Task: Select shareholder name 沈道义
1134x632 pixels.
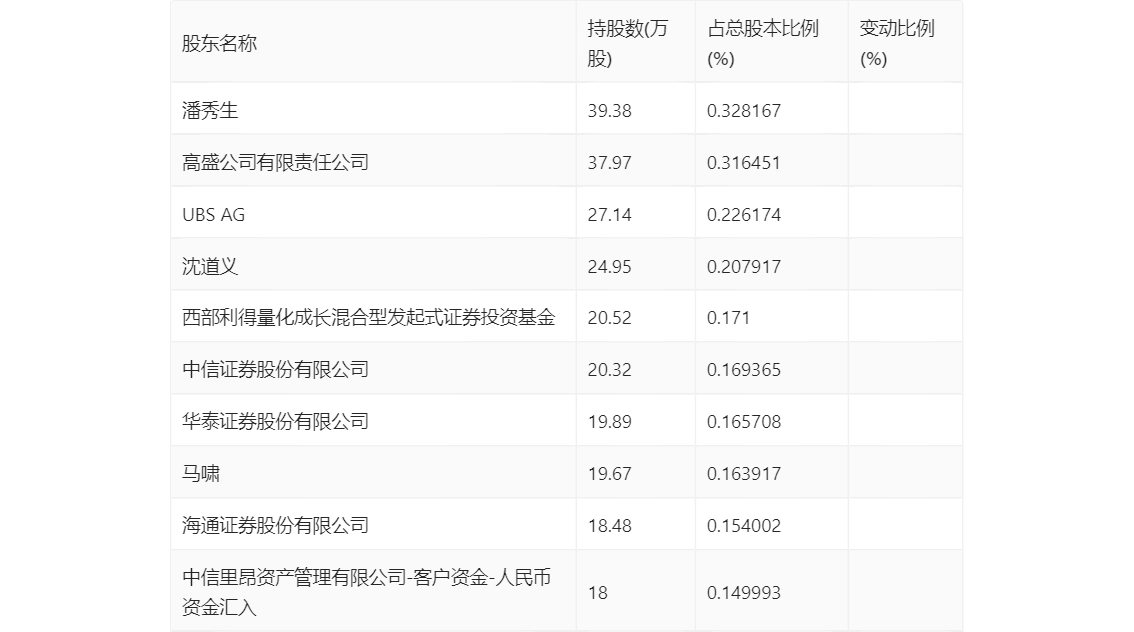Action: (x=210, y=267)
